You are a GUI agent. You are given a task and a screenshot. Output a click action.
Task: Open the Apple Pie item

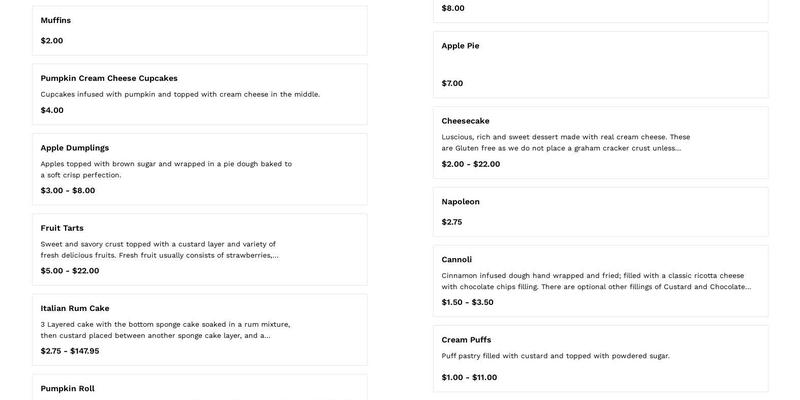(461, 45)
